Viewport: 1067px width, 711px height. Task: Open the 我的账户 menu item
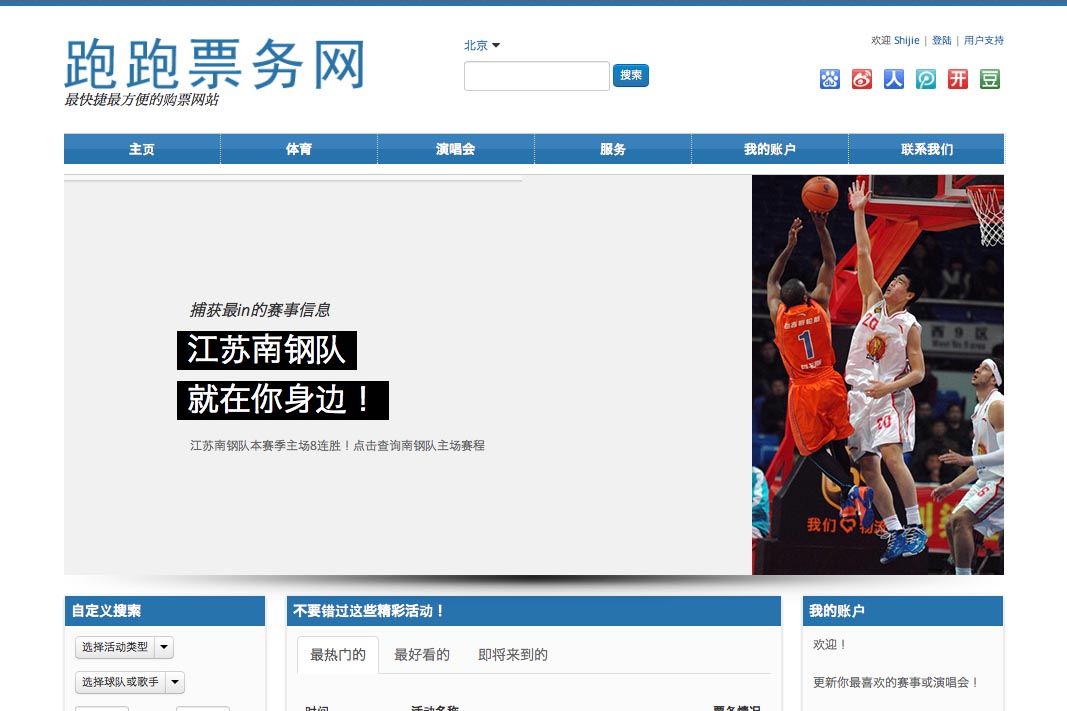pyautogui.click(x=770, y=149)
